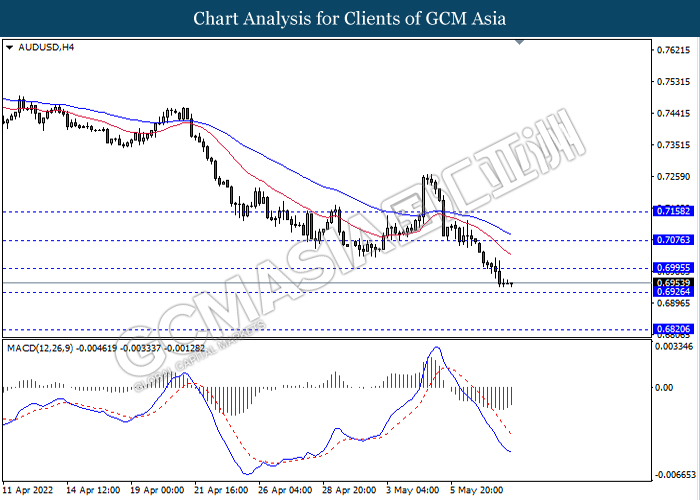Select the 0.71582 price level label
The width and height of the screenshot is (700, 500).
673,211
